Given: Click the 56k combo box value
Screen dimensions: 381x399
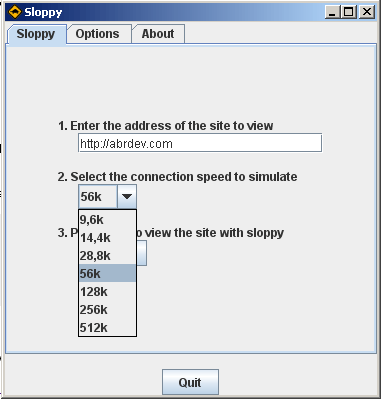Looking at the screenshot, I should [x=98, y=197].
